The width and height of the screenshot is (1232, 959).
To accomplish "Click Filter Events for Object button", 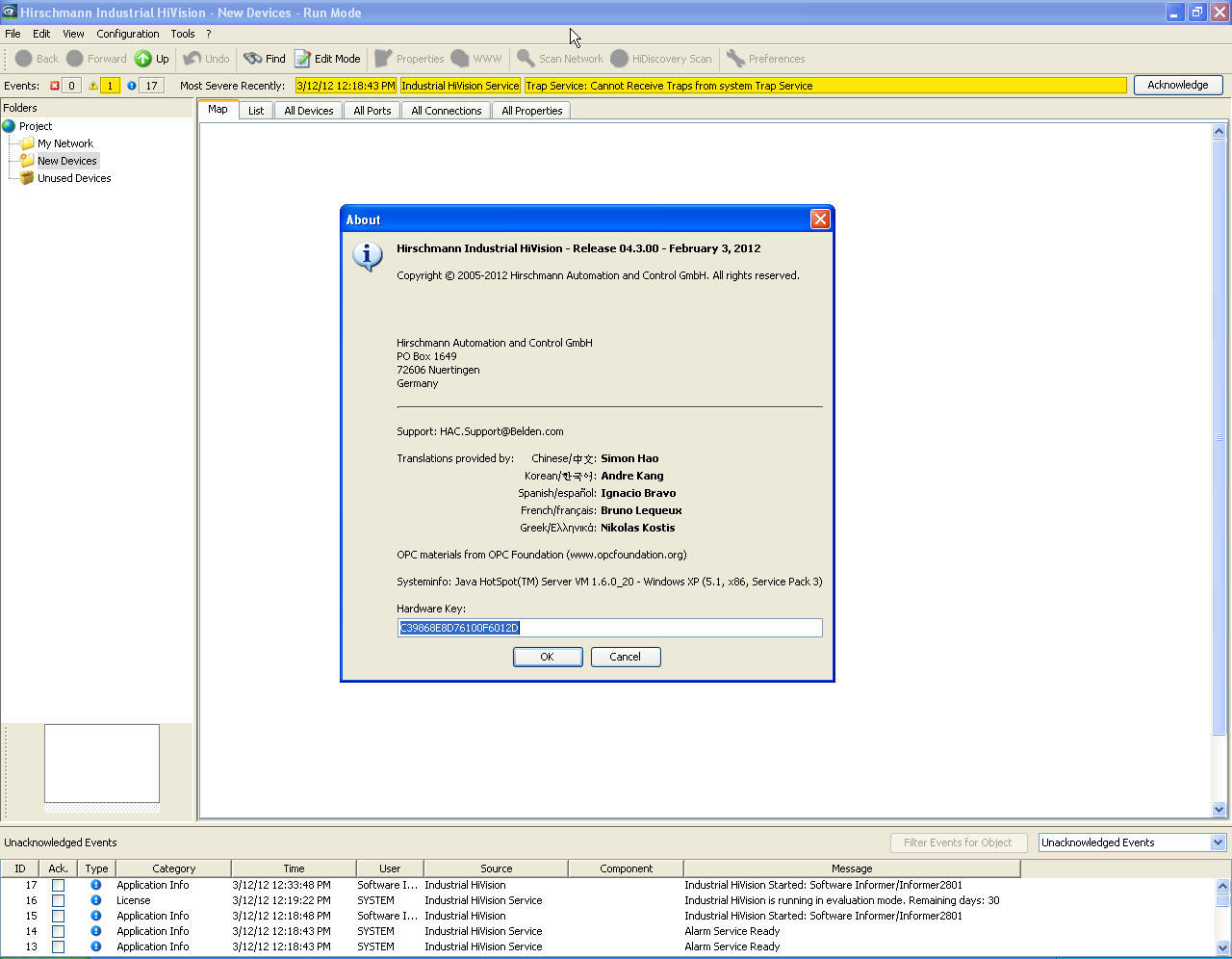I will click(958, 842).
